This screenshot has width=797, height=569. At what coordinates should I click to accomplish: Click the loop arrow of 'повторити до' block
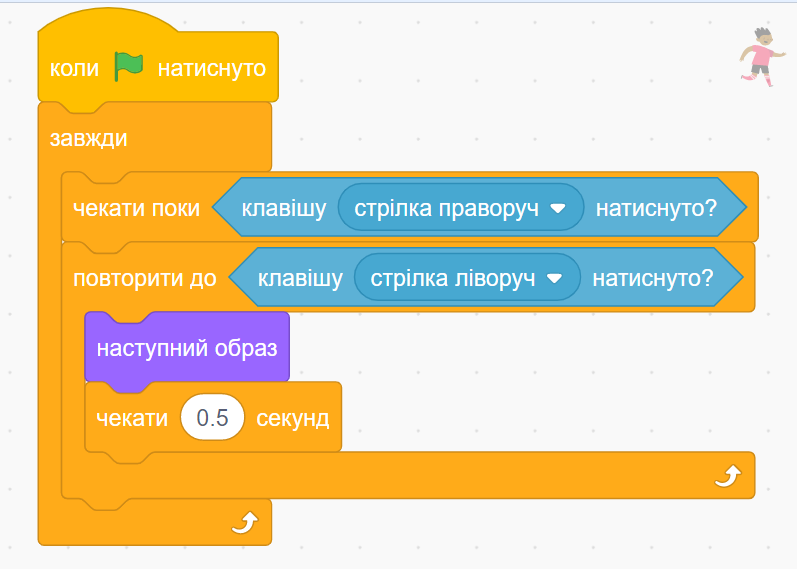coord(727,476)
